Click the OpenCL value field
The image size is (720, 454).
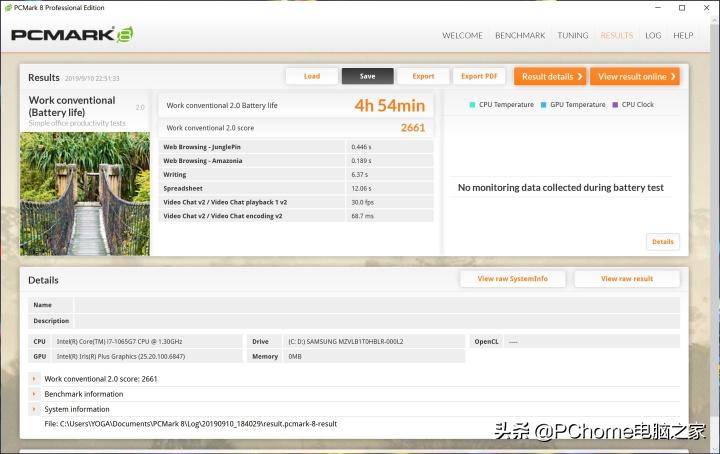coord(591,342)
